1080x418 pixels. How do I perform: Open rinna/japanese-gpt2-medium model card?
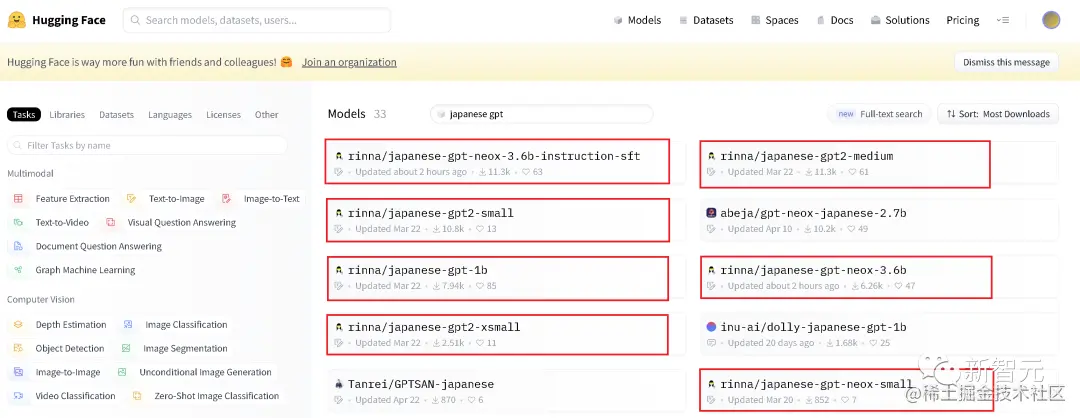[x=879, y=163]
